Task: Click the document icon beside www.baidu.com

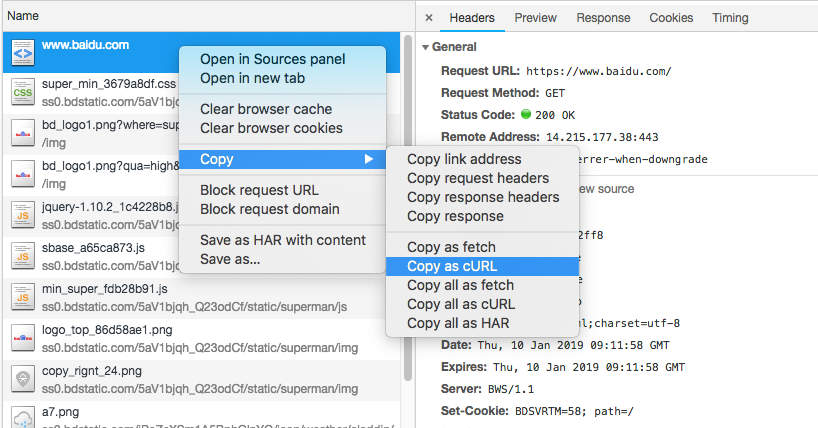Action: tap(22, 50)
